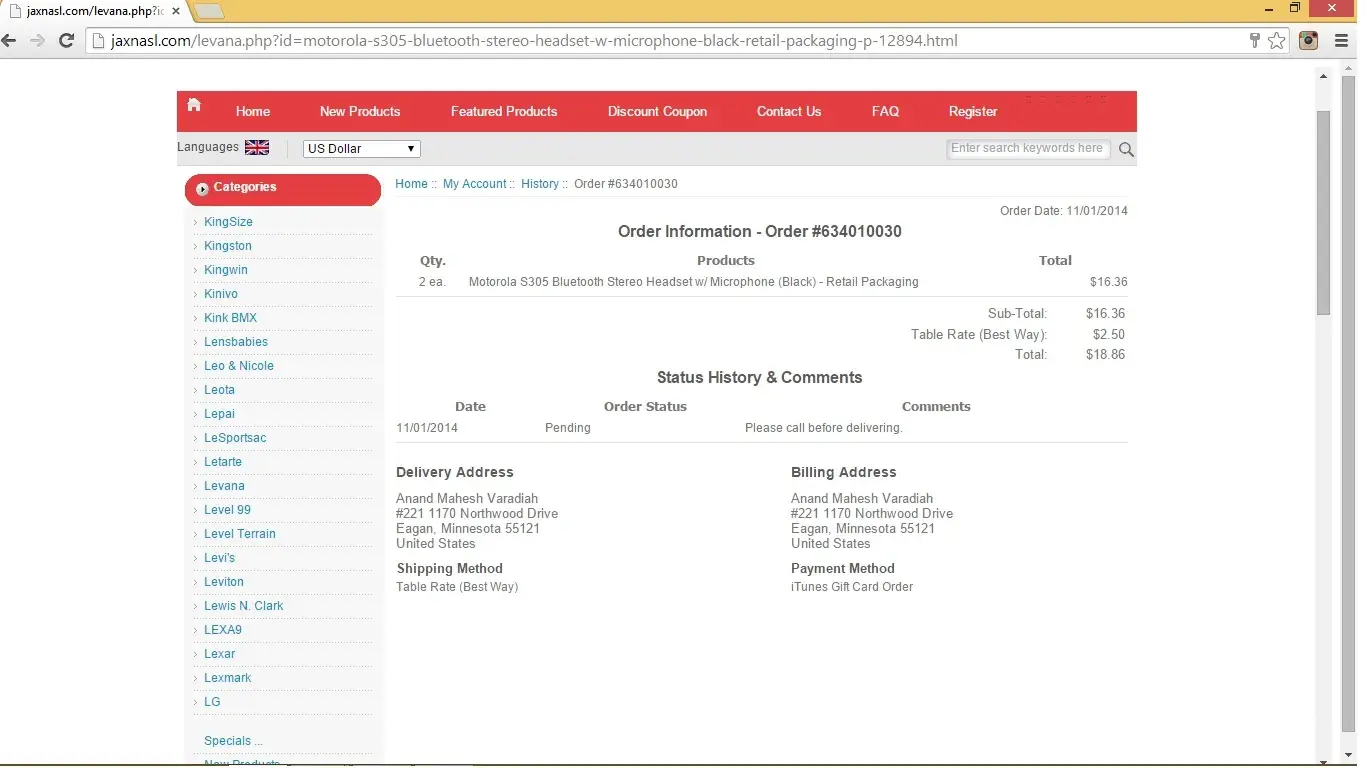Click the browser back arrow

(x=10, y=41)
